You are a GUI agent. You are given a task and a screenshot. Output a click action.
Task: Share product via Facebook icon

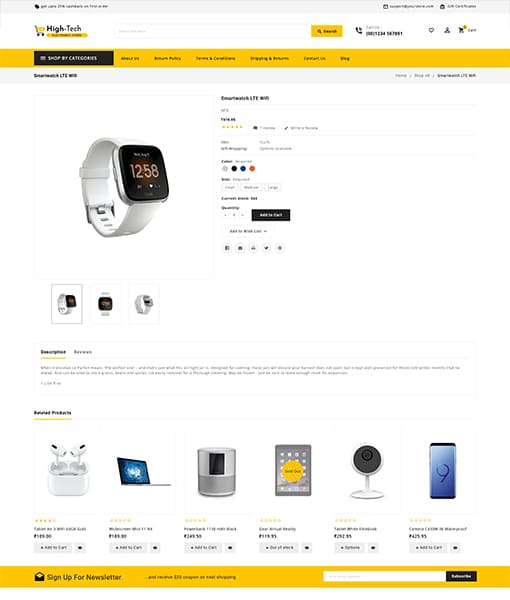[x=227, y=248]
